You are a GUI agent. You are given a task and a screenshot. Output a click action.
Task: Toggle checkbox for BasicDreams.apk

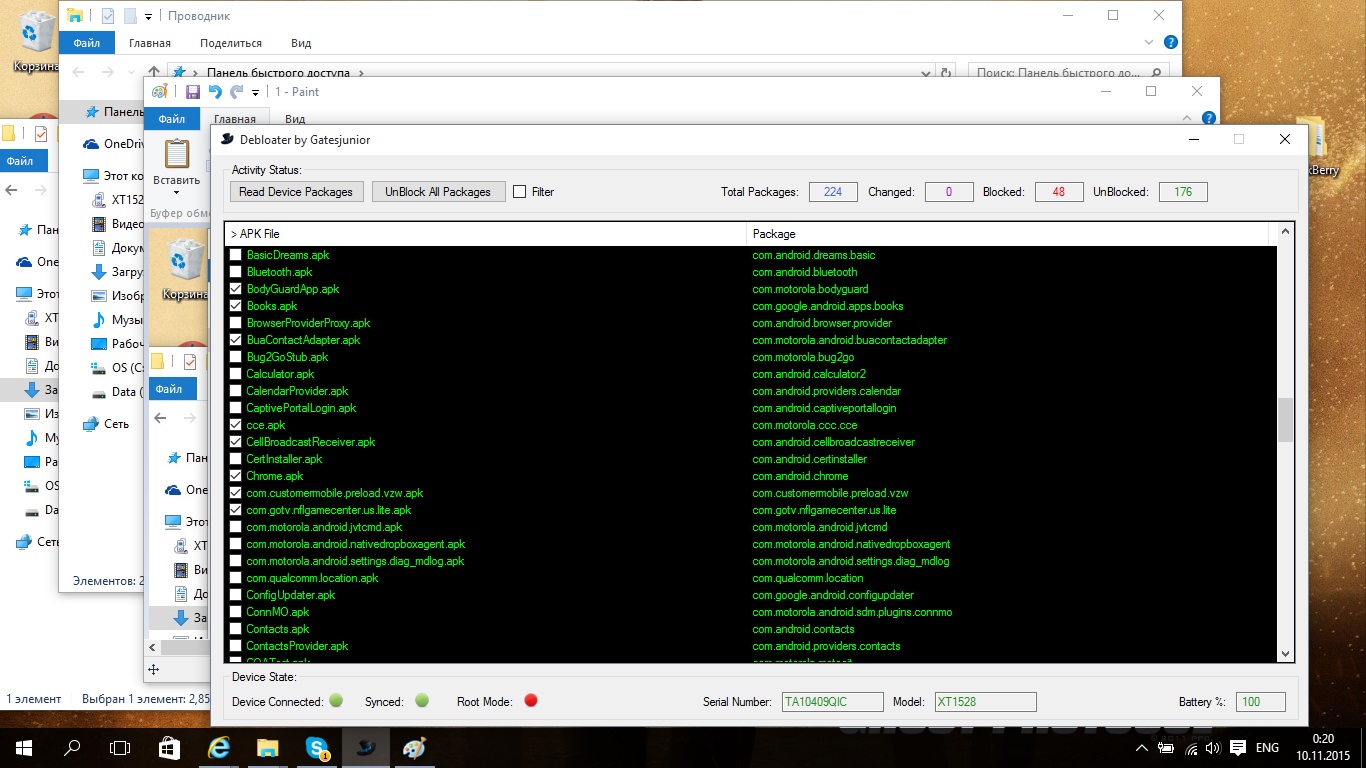(236, 255)
